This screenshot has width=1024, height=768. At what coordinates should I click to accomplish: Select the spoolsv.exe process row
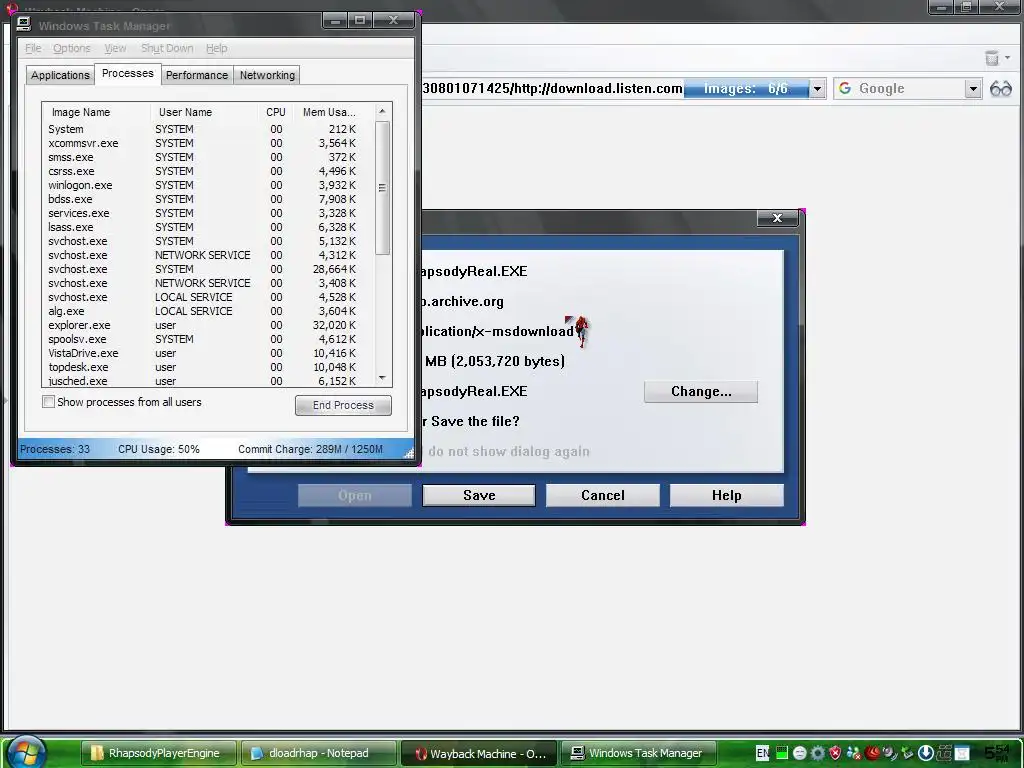click(208, 339)
